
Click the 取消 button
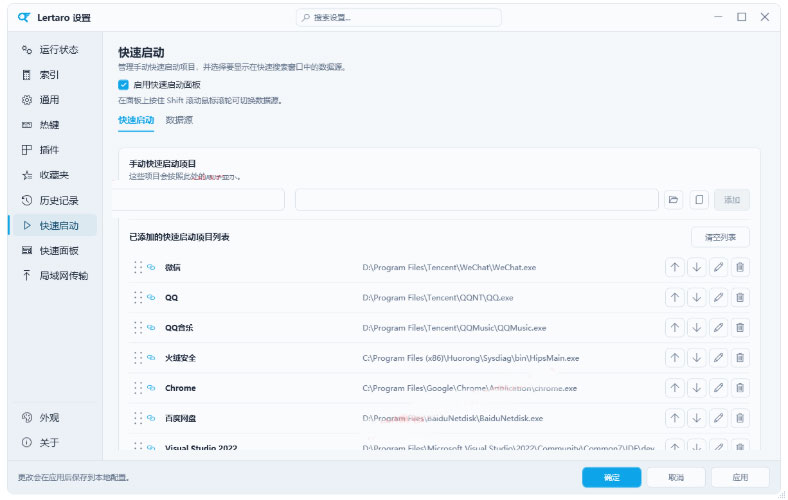(x=676, y=477)
